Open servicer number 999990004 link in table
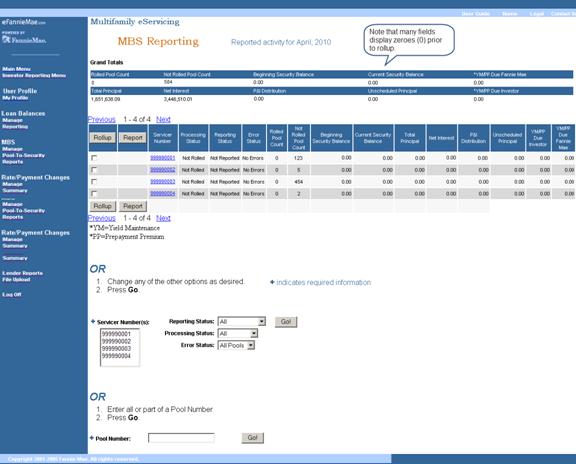The width and height of the screenshot is (576, 464). [x=163, y=193]
